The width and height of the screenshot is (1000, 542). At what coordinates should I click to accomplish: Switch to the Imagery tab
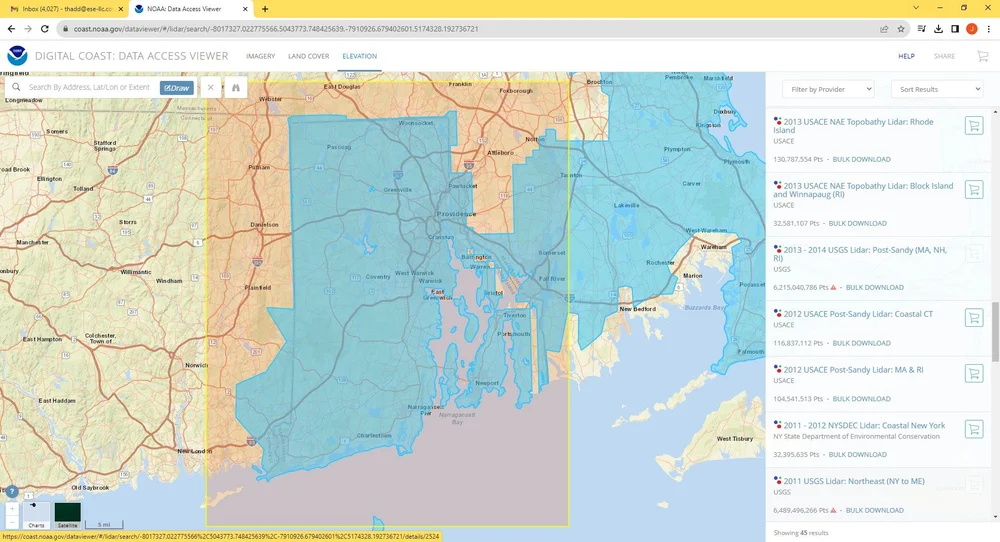[x=261, y=56]
